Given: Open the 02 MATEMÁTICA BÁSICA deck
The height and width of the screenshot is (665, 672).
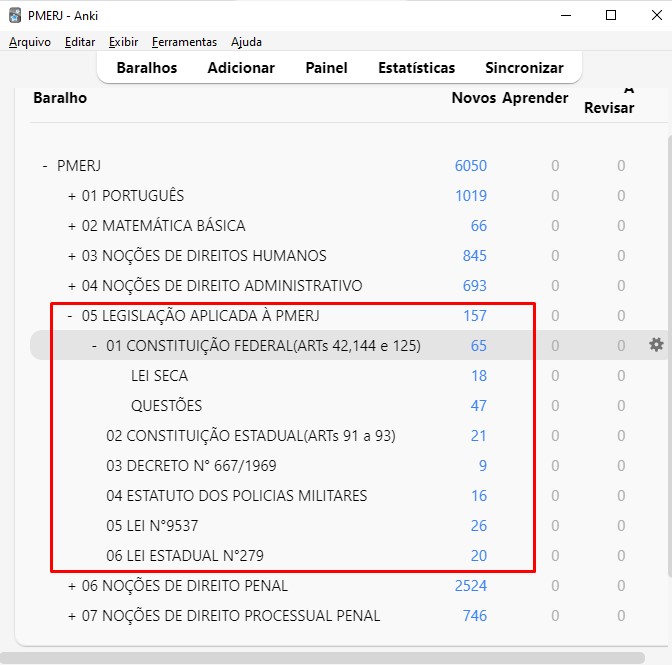Looking at the screenshot, I should pyautogui.click(x=164, y=226).
